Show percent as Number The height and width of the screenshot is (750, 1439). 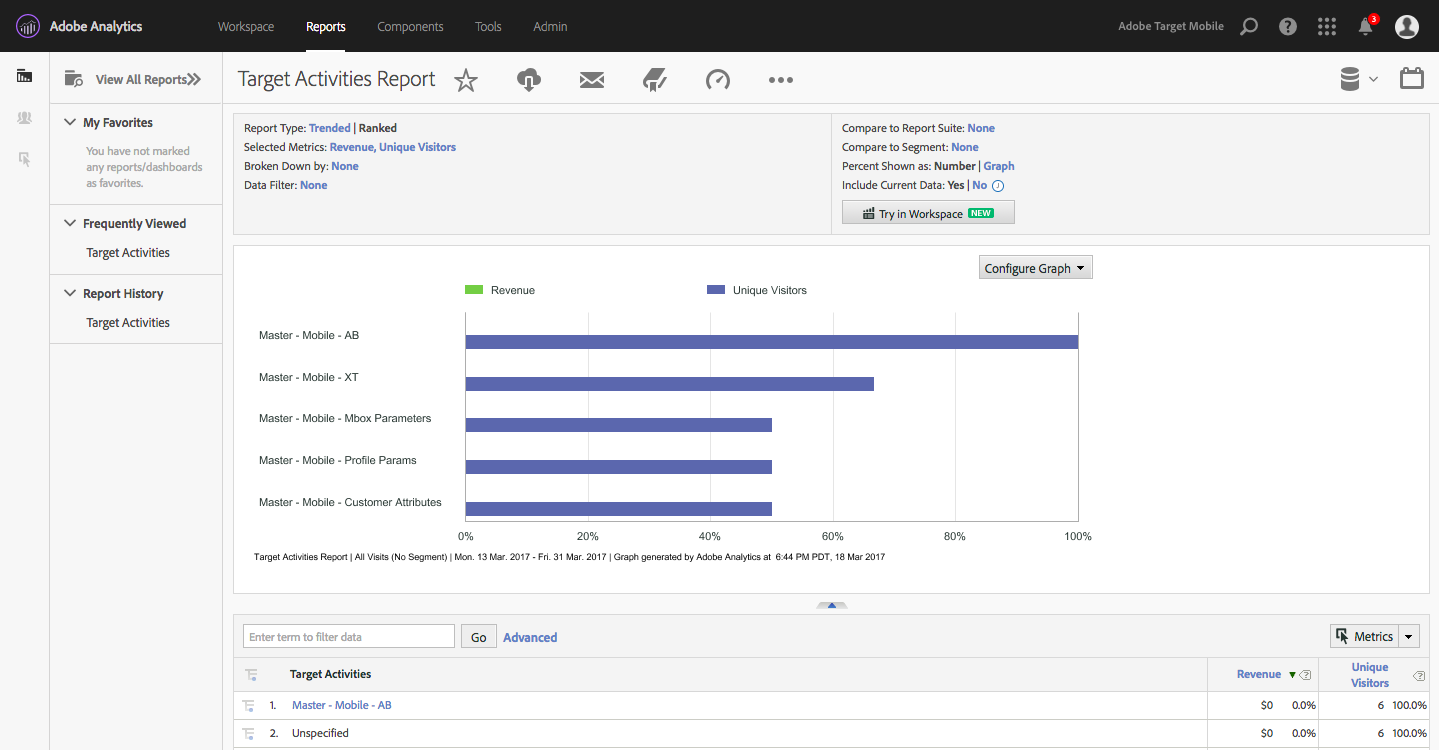point(955,166)
